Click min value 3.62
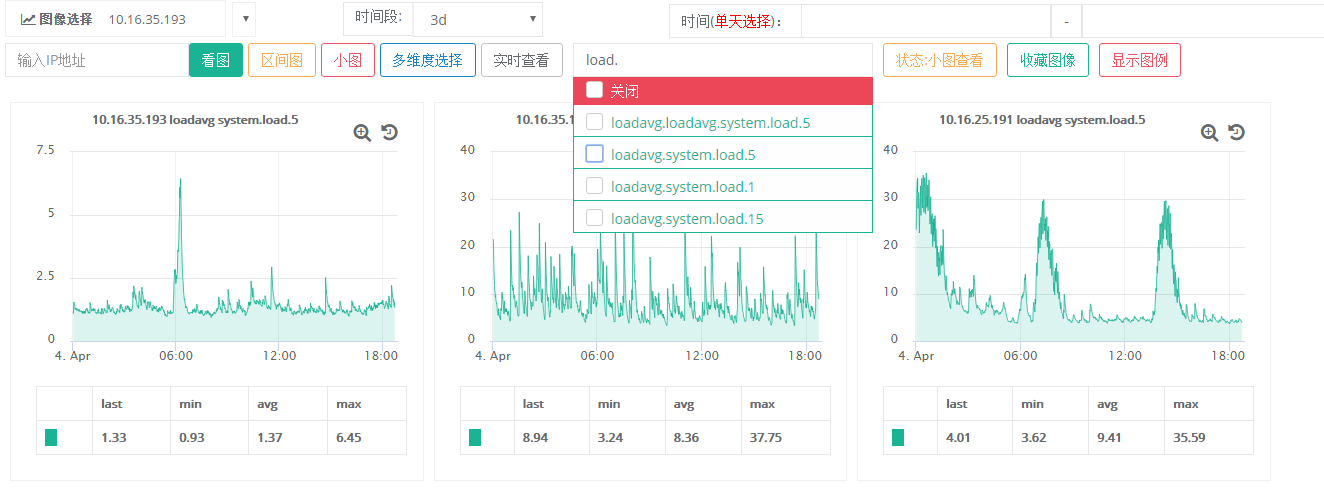The image size is (1324, 488). (x=1035, y=437)
